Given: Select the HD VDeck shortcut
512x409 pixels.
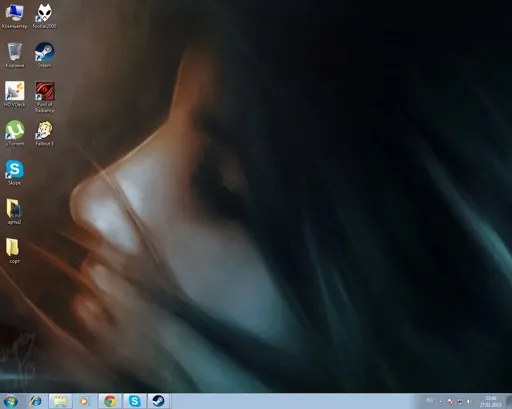Looking at the screenshot, I should pos(14,94).
